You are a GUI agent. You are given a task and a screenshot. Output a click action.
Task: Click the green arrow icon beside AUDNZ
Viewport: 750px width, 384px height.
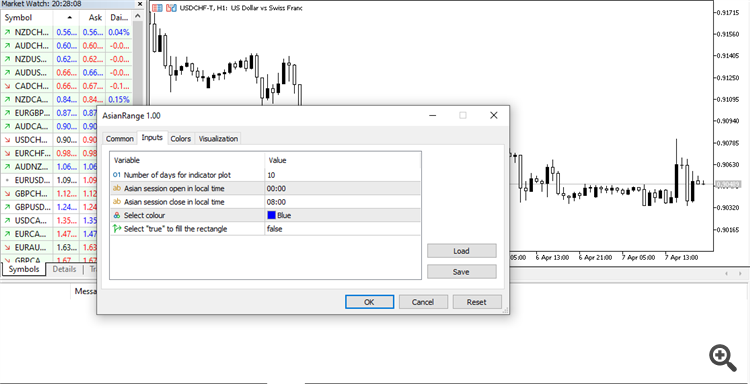click(7, 167)
